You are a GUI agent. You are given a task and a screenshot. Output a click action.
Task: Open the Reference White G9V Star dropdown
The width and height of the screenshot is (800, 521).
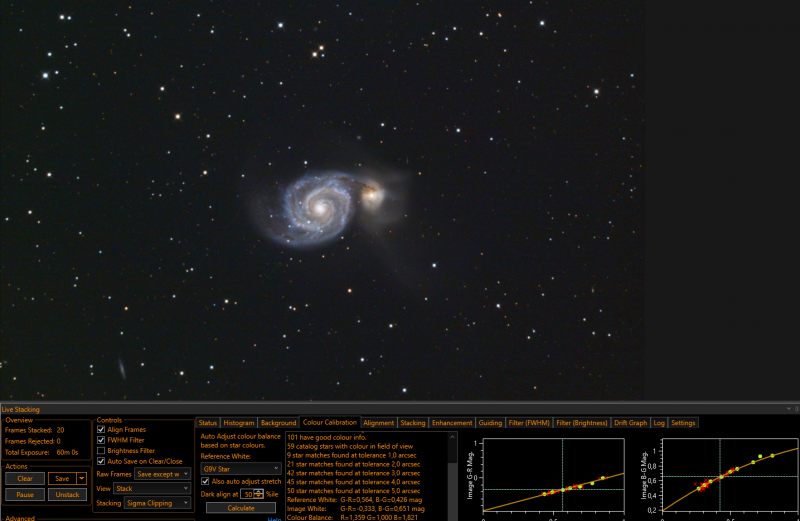(240, 468)
